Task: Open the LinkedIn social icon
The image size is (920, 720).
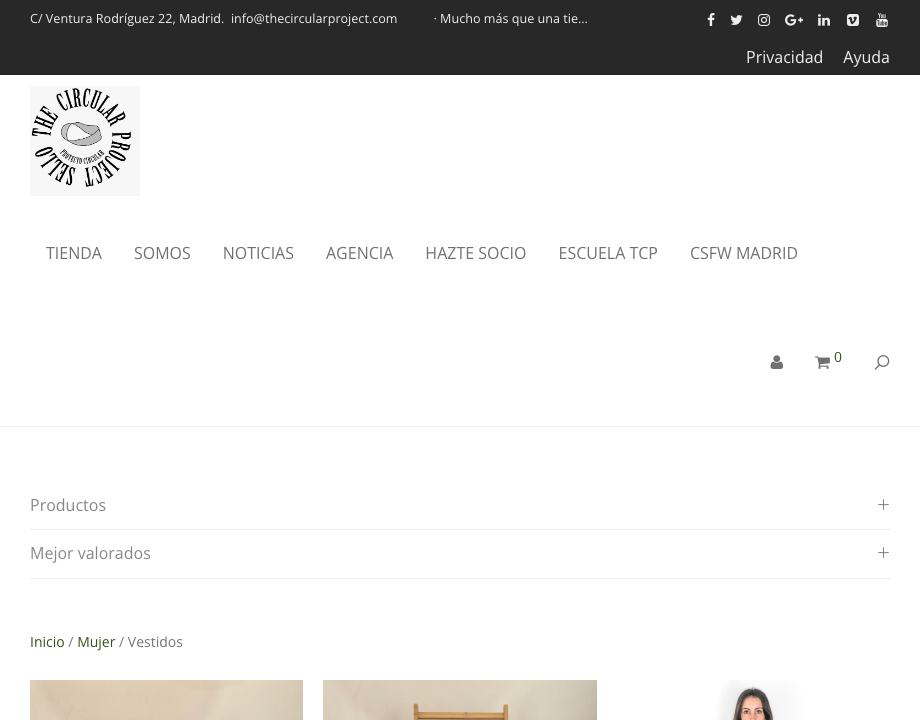Action: coord(824,20)
